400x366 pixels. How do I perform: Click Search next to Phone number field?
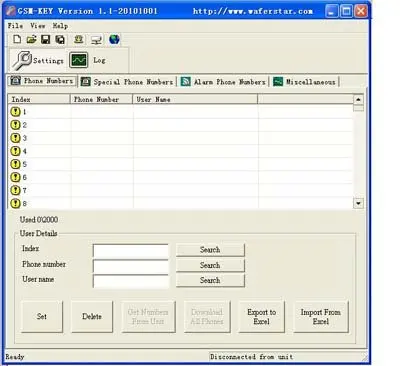[x=210, y=265]
